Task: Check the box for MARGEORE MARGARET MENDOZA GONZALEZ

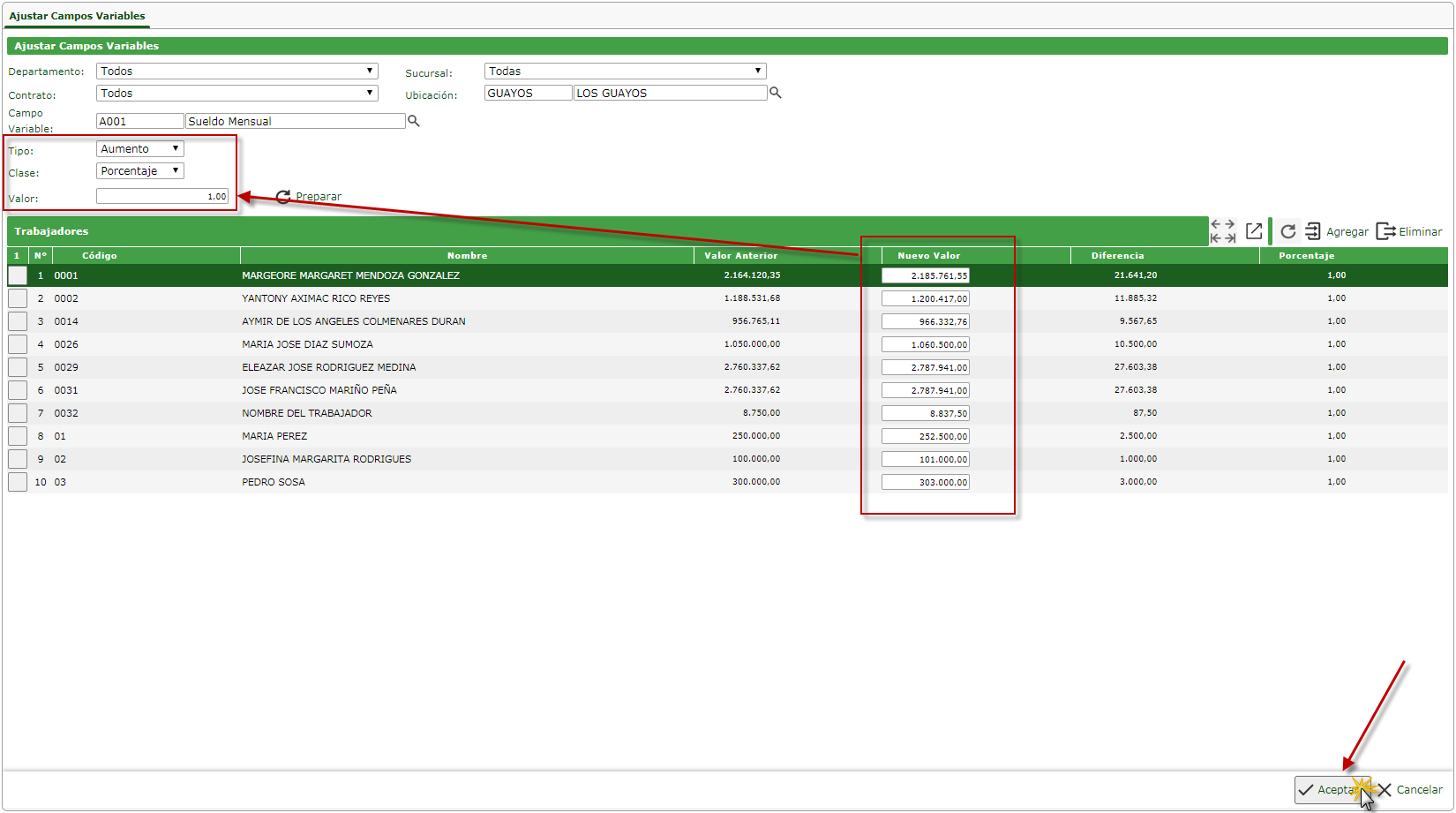Action: pyautogui.click(x=18, y=275)
